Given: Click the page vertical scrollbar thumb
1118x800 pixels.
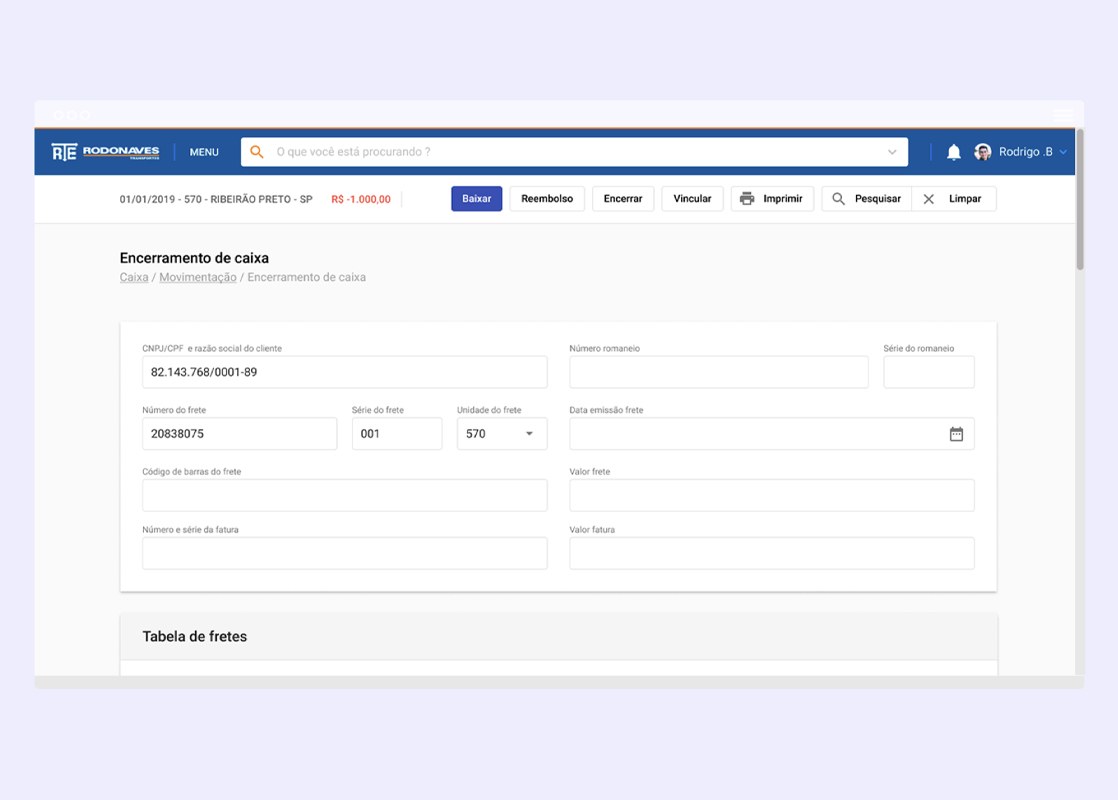Looking at the screenshot, I should (1079, 200).
